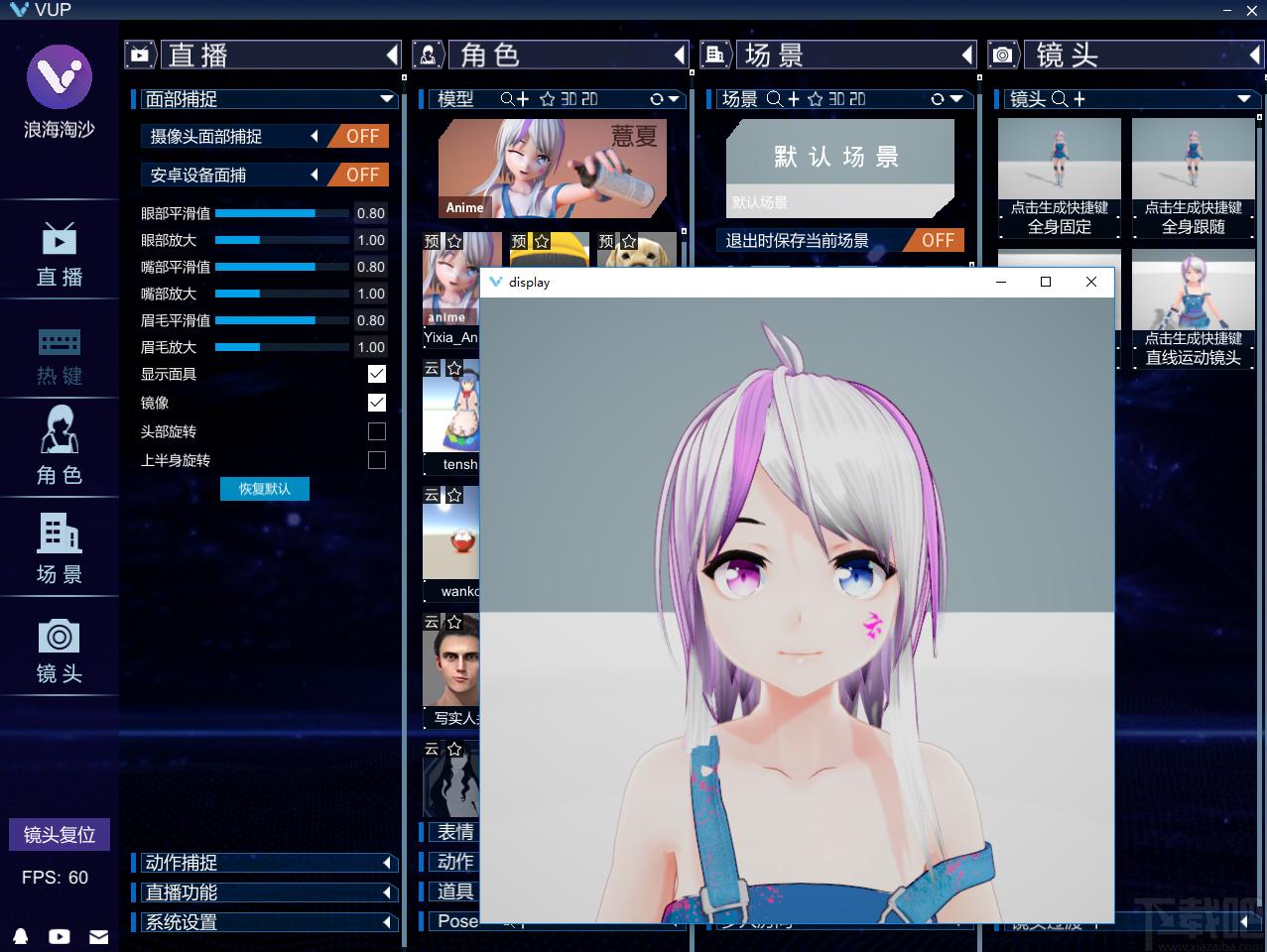The width and height of the screenshot is (1267, 952).
Task: Favorite the tensh model with star
Action: [x=454, y=369]
